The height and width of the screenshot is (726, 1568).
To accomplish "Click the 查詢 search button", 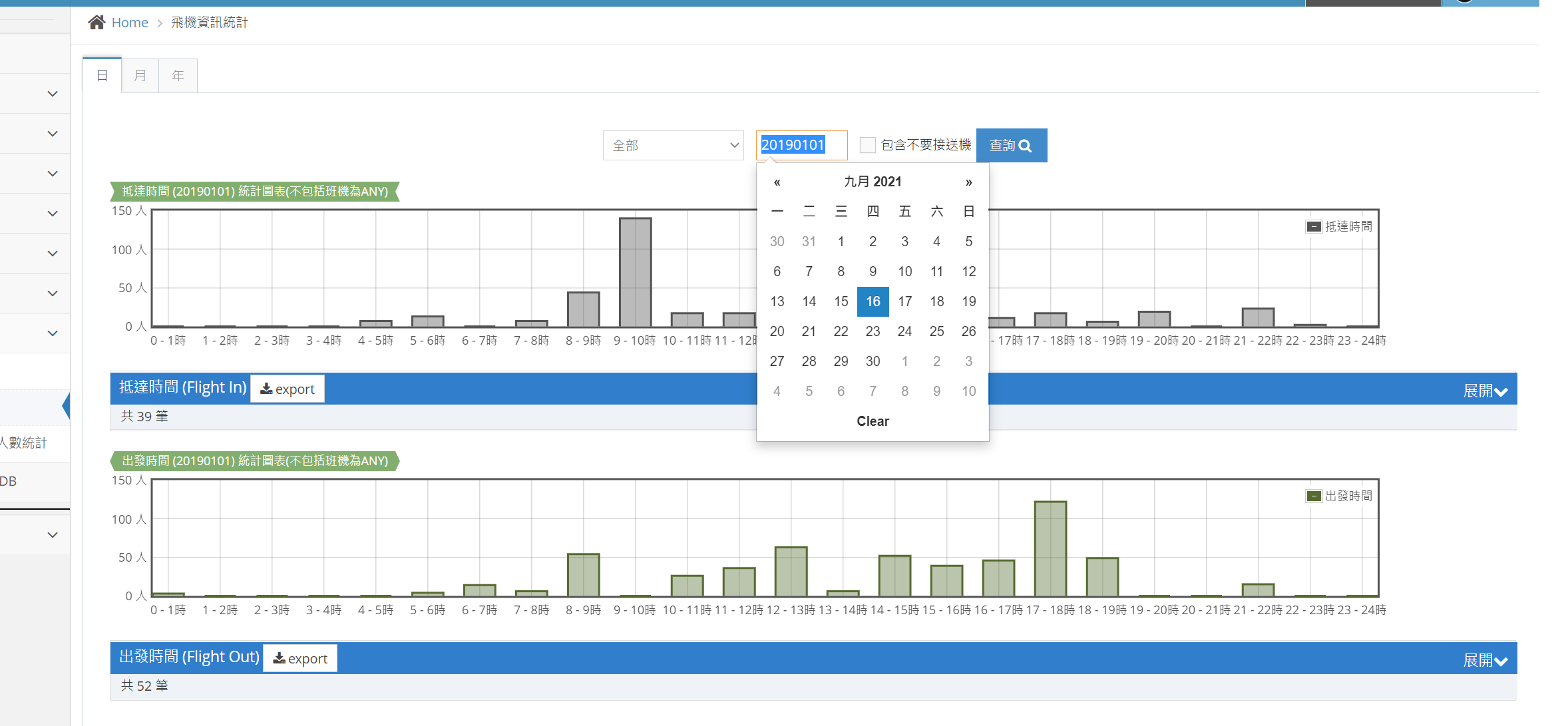I will coord(1011,145).
